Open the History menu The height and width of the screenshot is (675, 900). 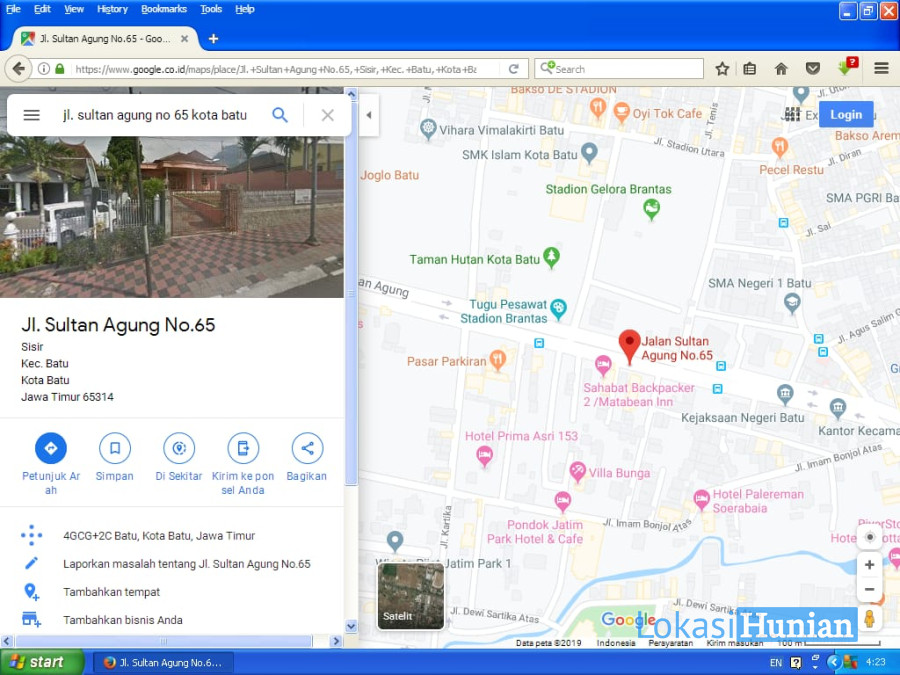pos(112,9)
